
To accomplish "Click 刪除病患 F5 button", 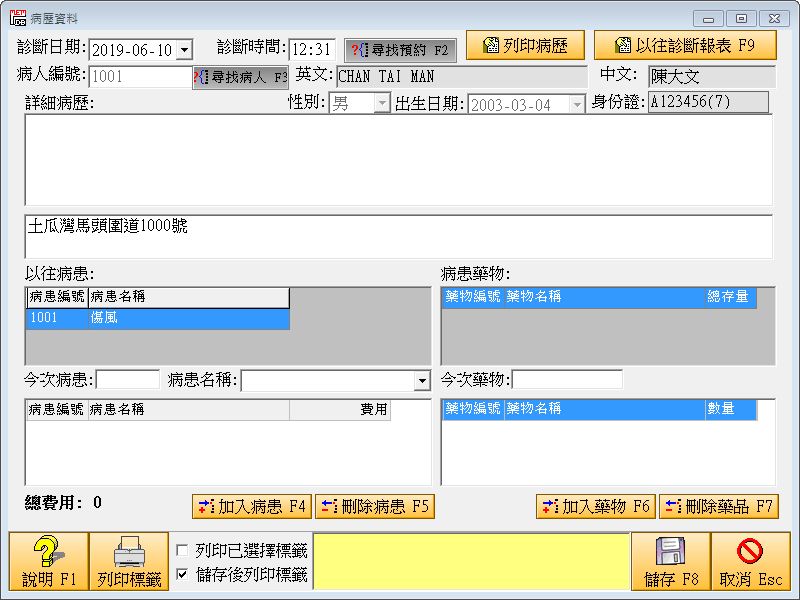I will [x=375, y=506].
